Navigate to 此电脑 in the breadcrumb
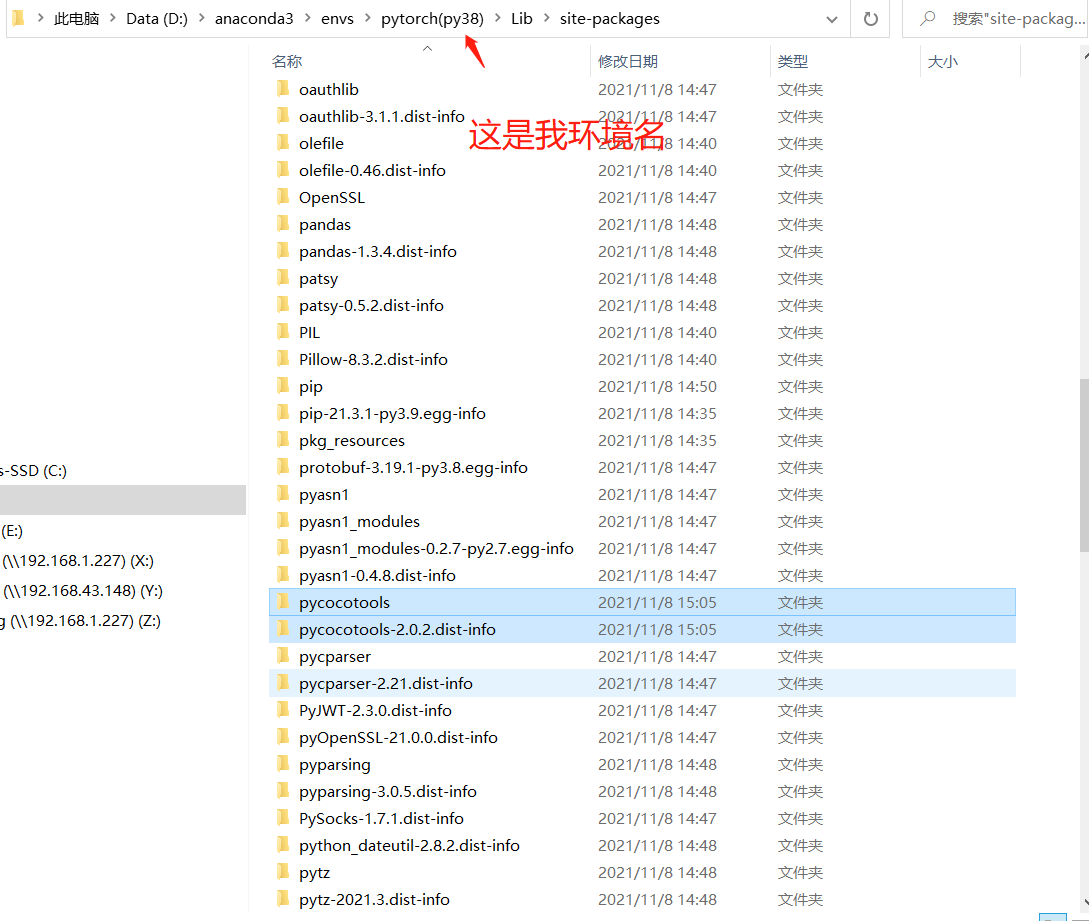 (76, 19)
